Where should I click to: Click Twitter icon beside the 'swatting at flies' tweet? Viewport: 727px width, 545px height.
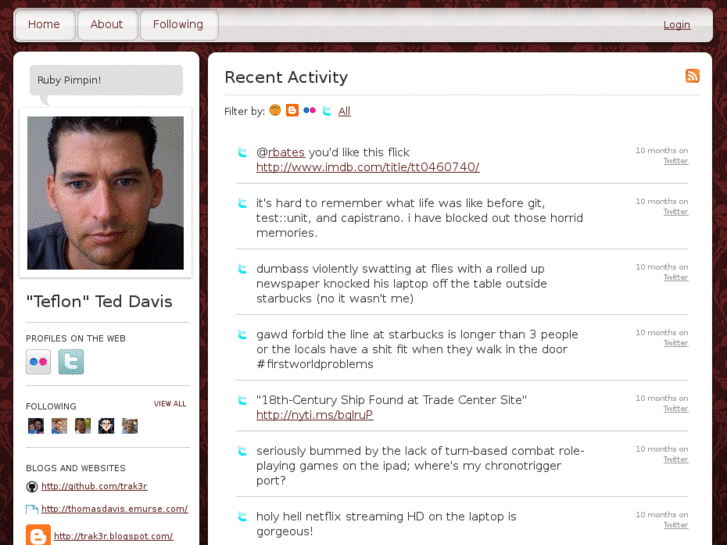pyautogui.click(x=242, y=269)
